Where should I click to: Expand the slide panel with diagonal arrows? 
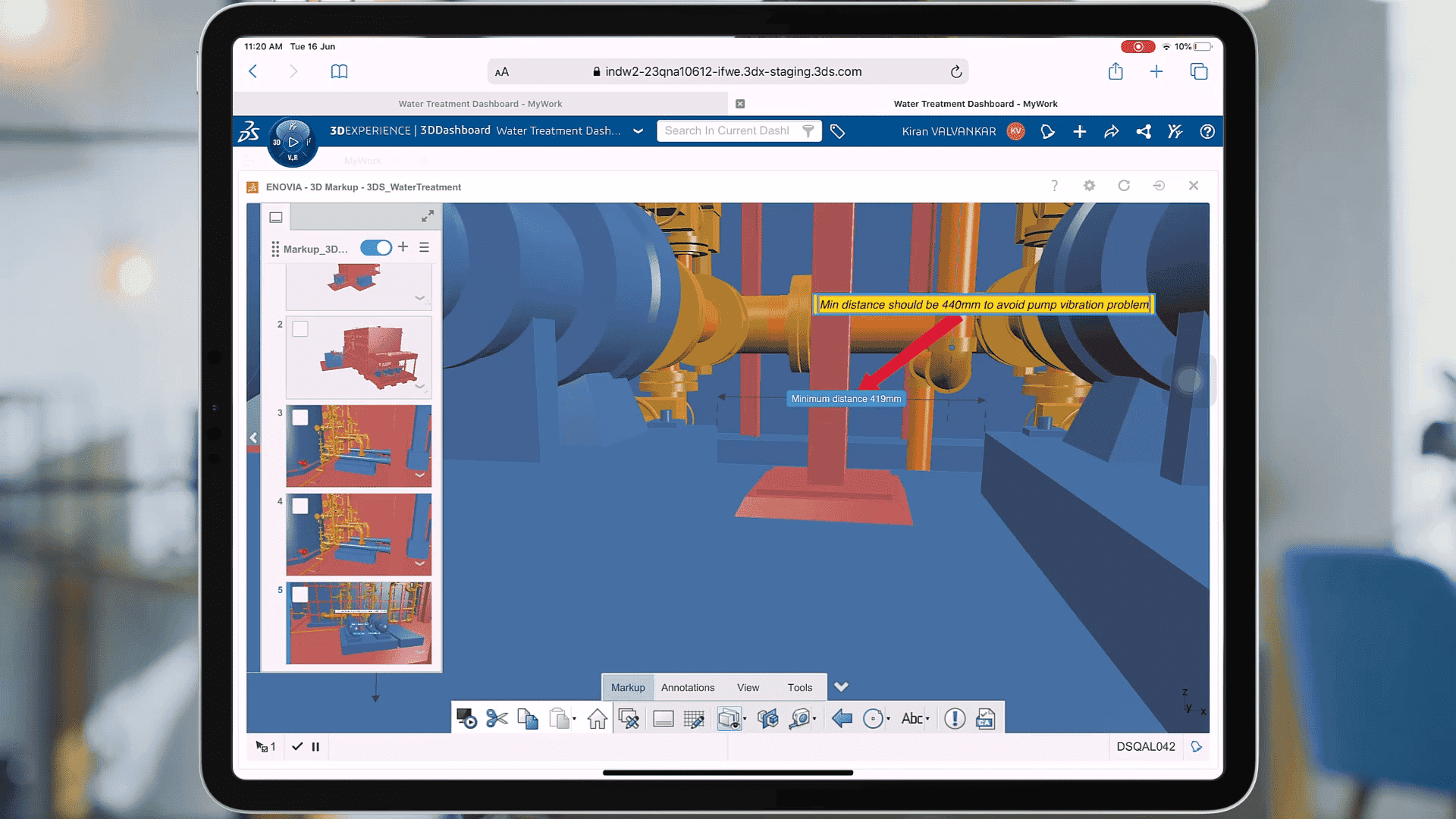(x=428, y=217)
